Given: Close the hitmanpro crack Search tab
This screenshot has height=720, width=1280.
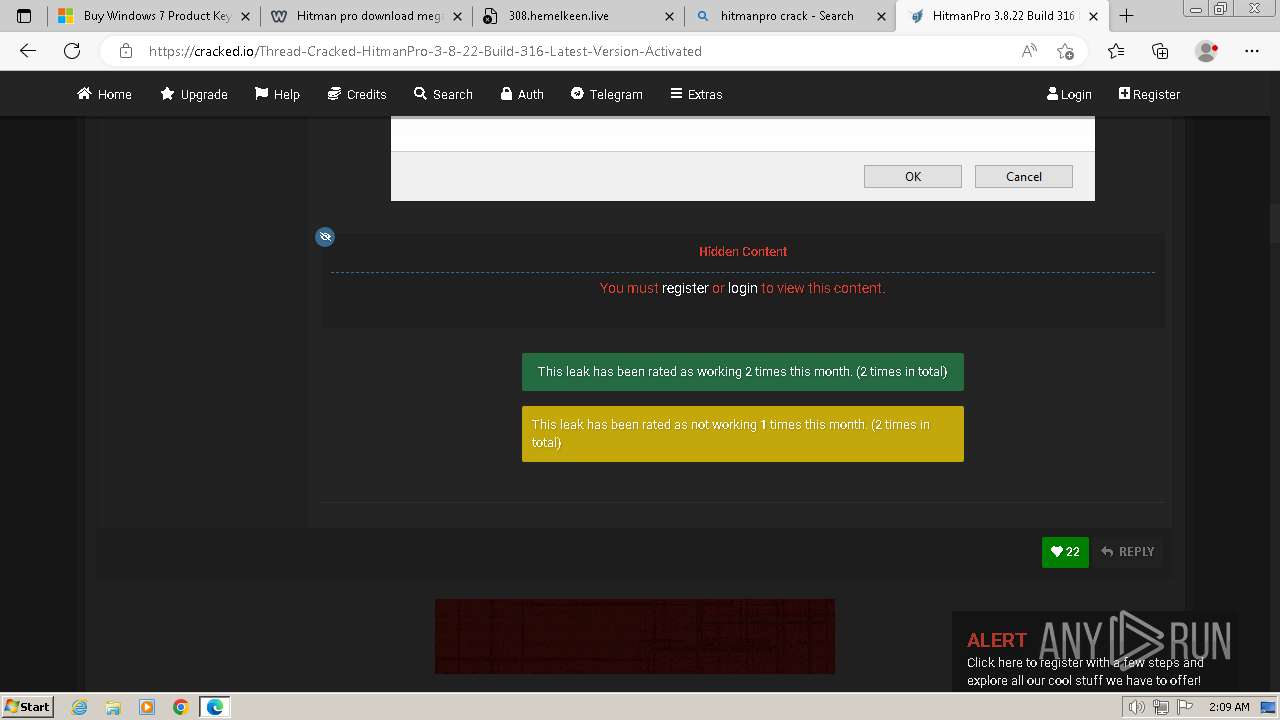Looking at the screenshot, I should [882, 16].
